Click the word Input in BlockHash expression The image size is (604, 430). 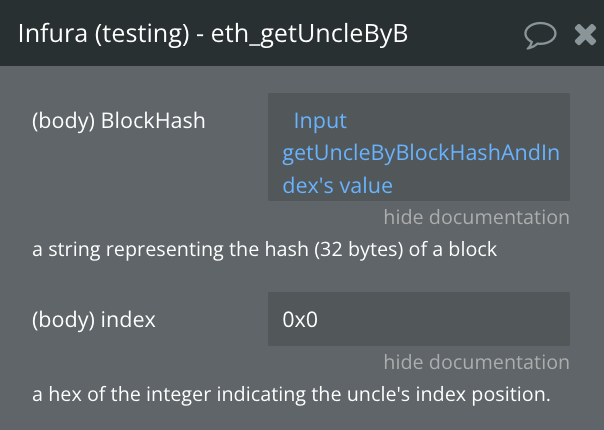click(319, 121)
